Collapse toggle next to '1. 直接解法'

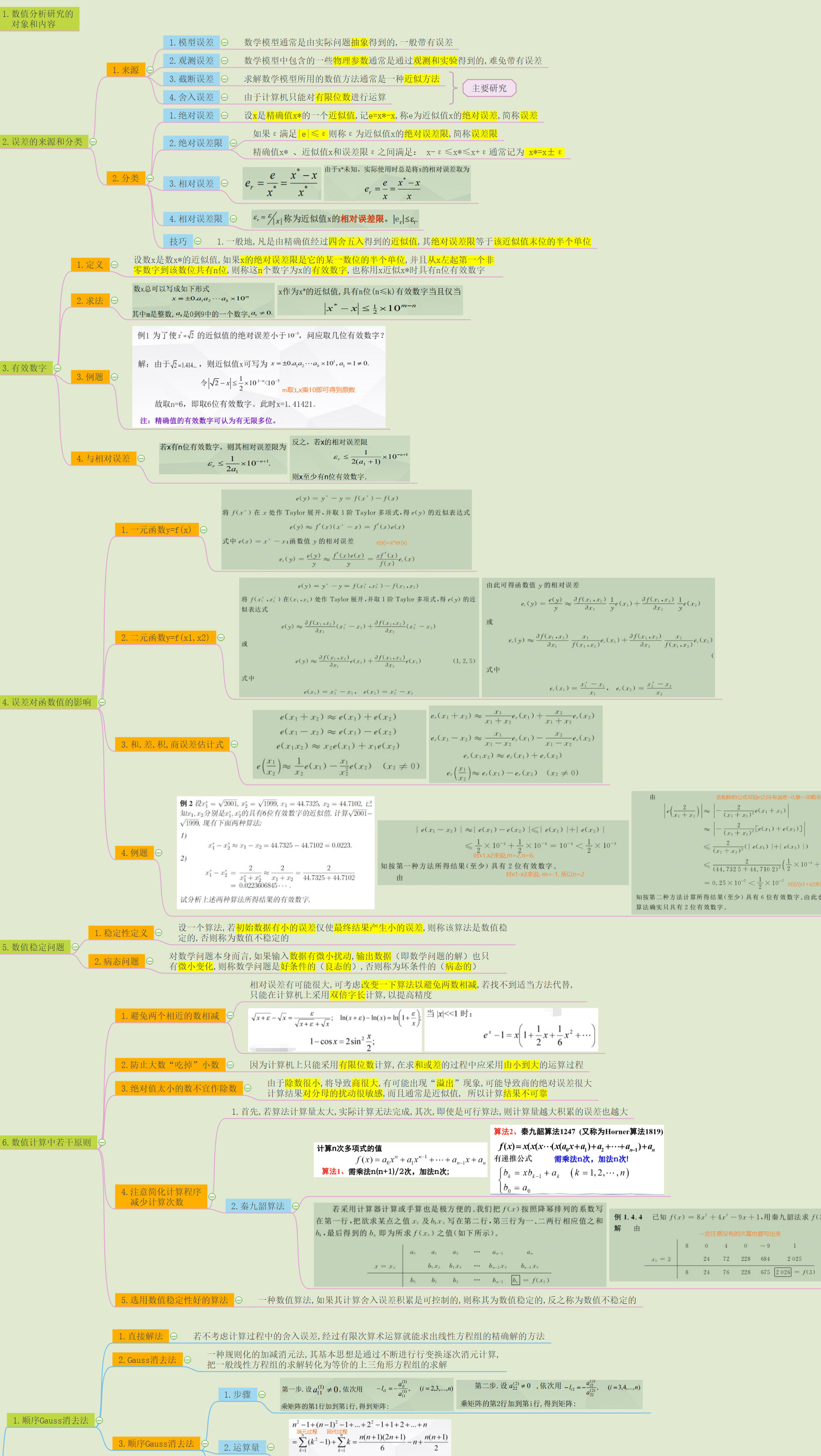(x=174, y=1336)
